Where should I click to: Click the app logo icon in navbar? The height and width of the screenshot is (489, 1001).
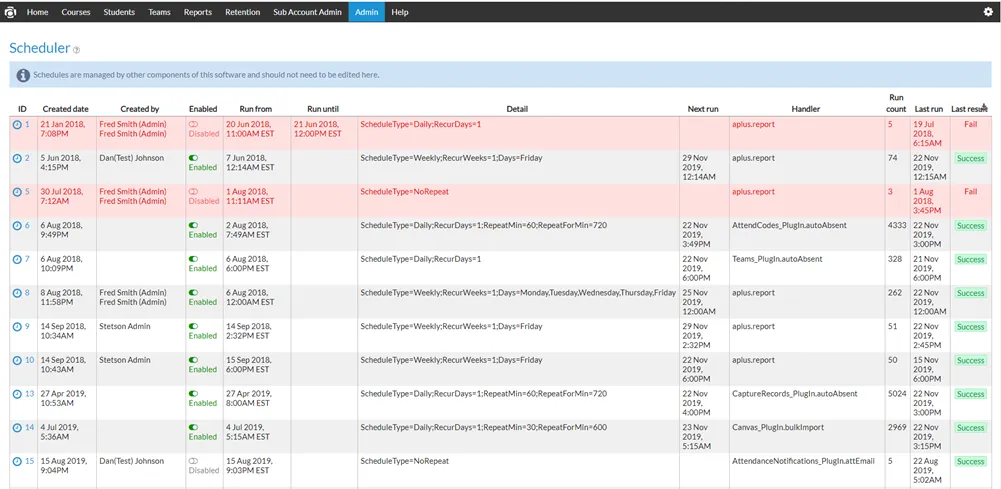click(x=10, y=11)
